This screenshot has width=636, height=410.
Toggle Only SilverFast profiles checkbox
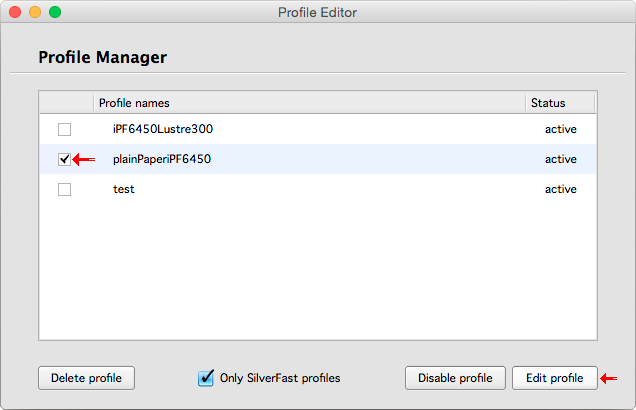[x=207, y=378]
